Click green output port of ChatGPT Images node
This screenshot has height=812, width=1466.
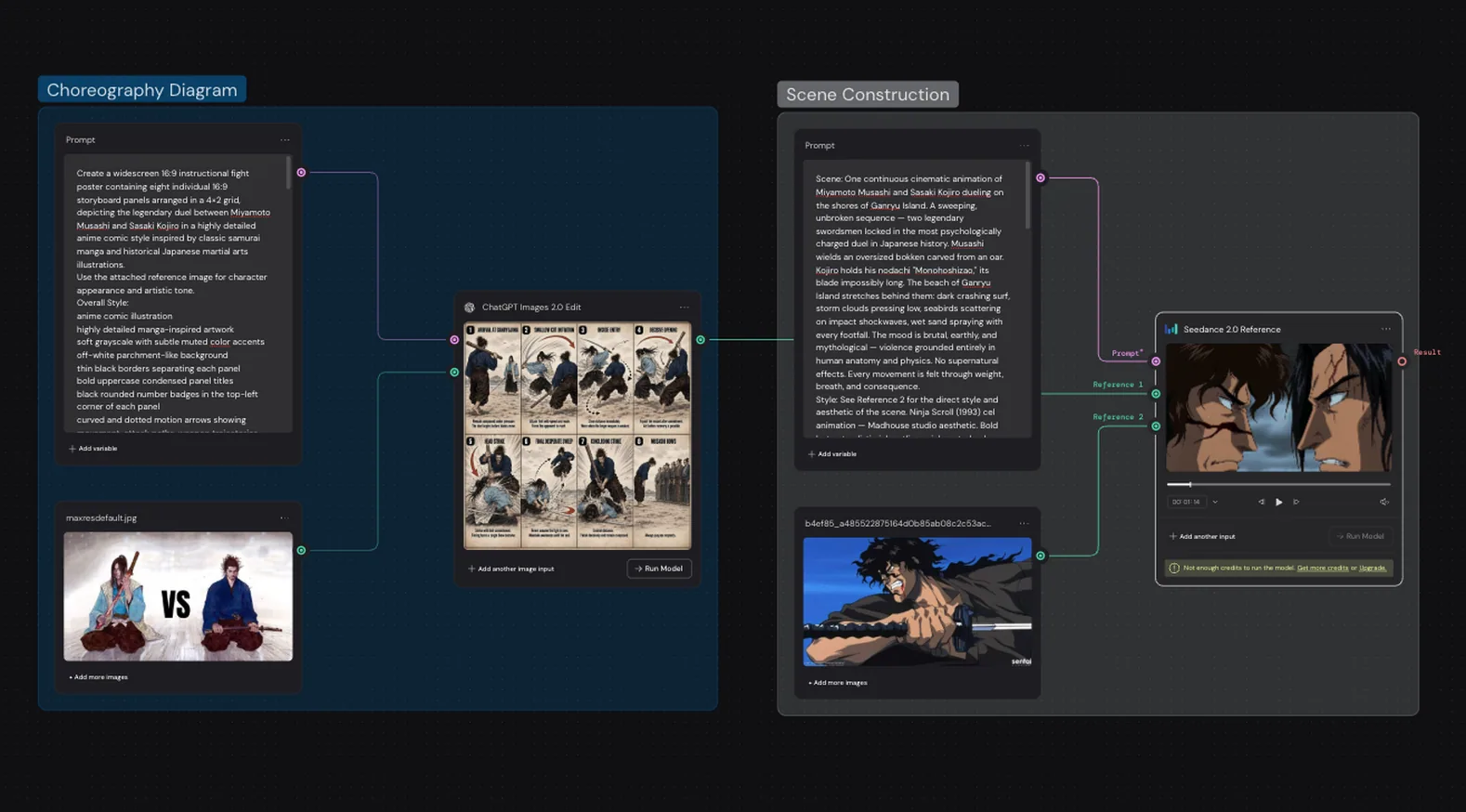point(700,340)
